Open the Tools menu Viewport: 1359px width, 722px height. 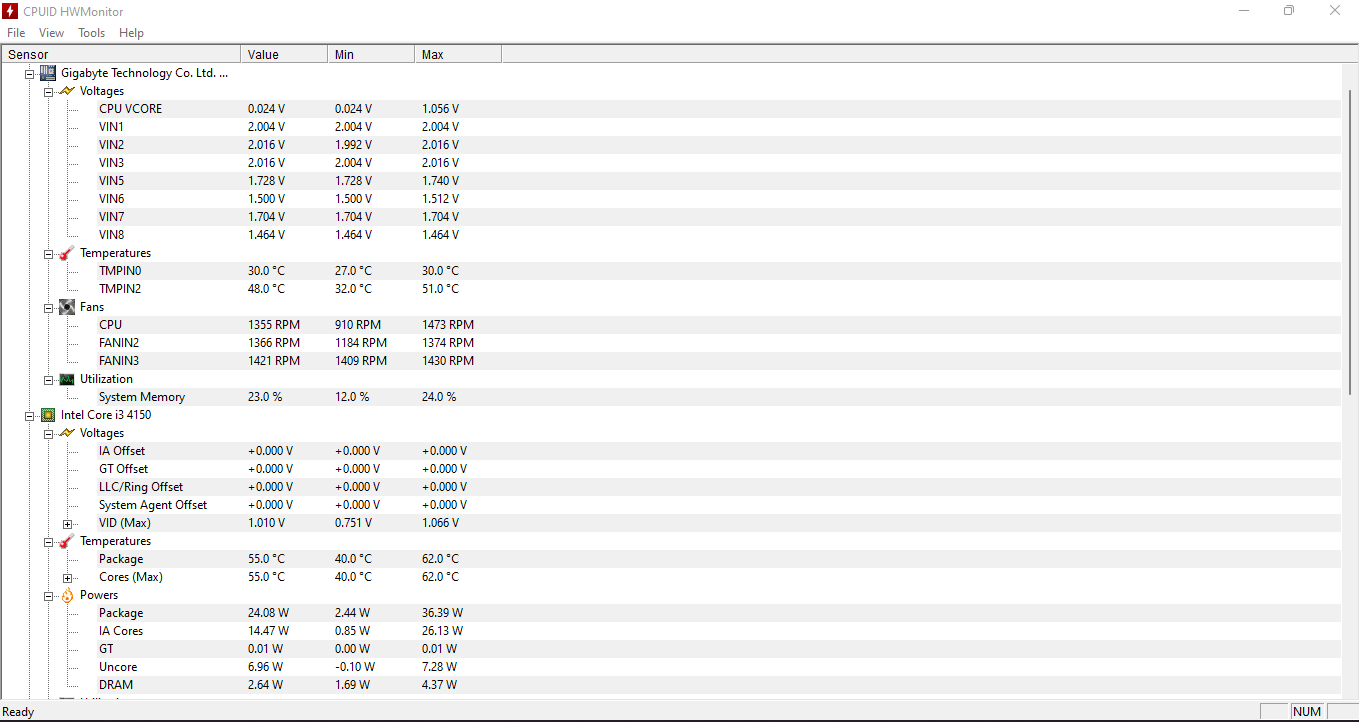(91, 33)
